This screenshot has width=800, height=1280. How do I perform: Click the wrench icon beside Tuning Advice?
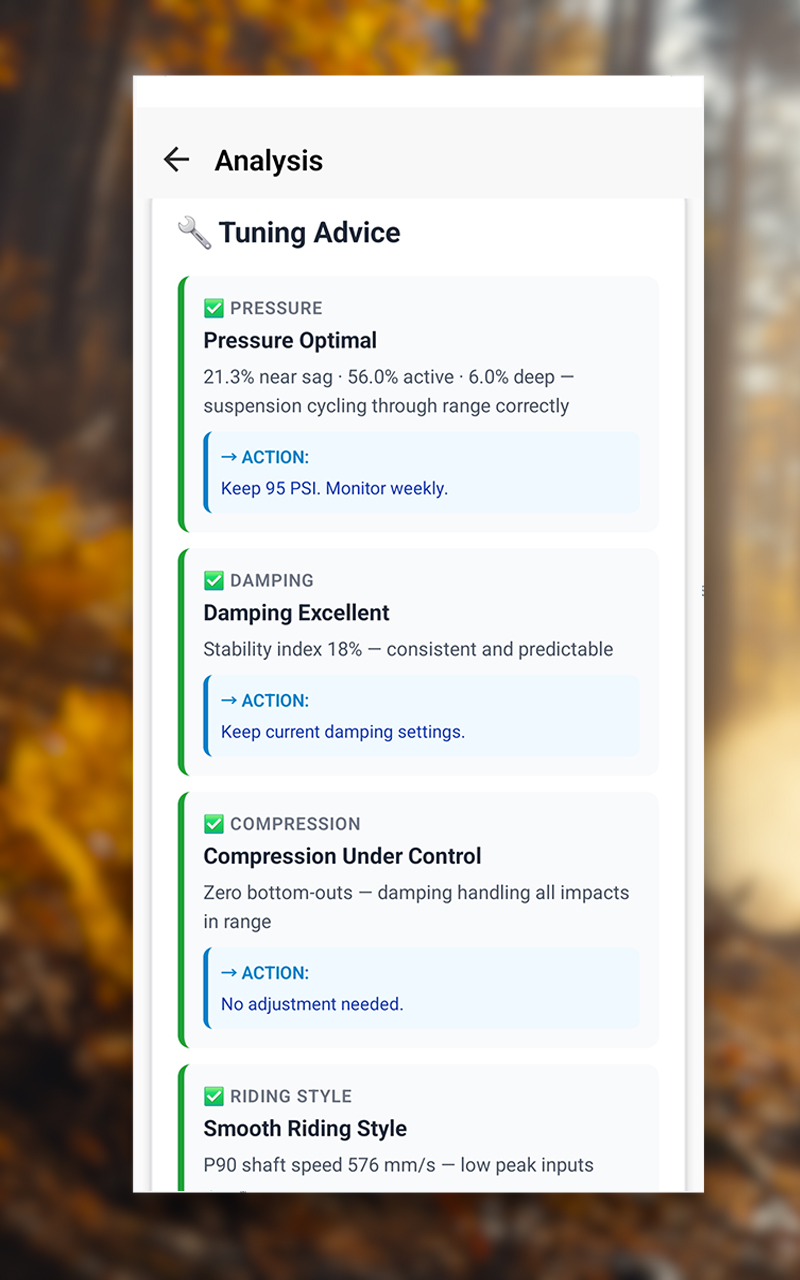pos(194,233)
